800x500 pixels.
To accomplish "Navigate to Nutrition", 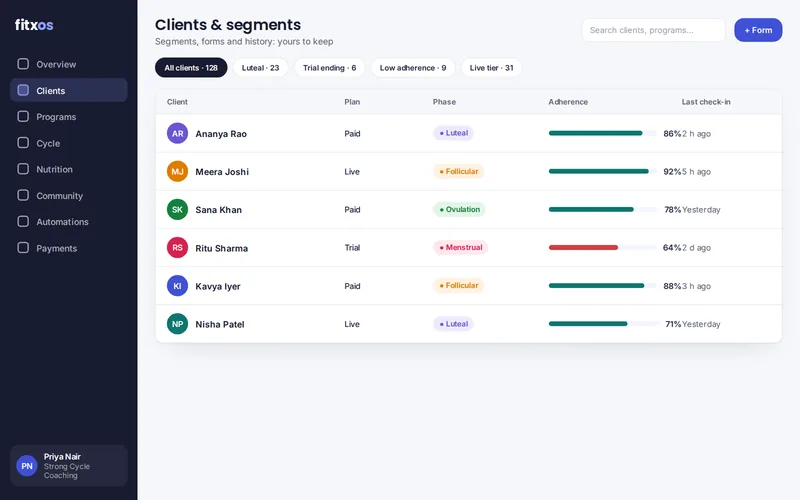I will [68, 169].
